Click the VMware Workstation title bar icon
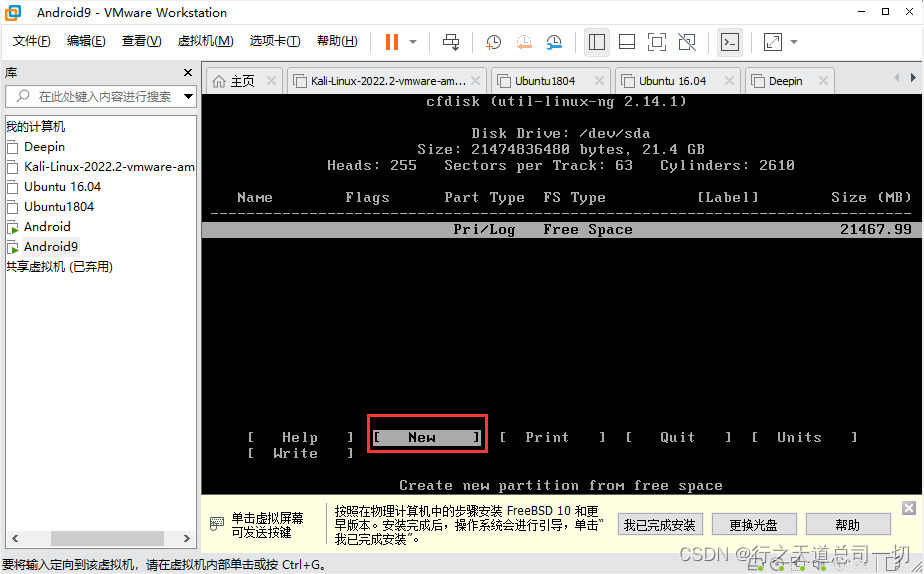Image resolution: width=924 pixels, height=574 pixels. point(13,12)
